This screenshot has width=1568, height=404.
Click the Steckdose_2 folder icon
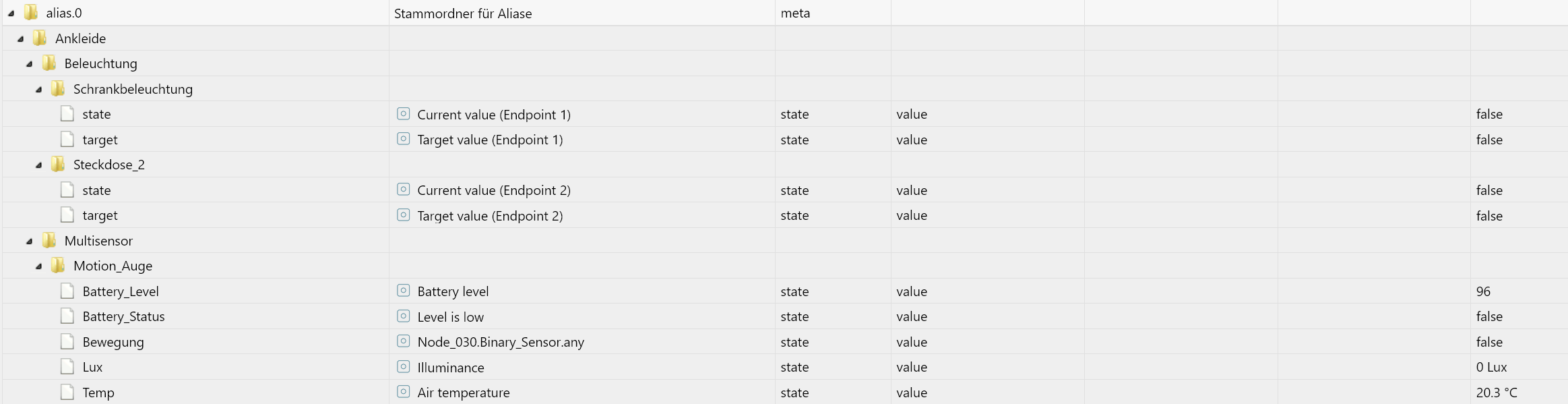click(x=59, y=165)
